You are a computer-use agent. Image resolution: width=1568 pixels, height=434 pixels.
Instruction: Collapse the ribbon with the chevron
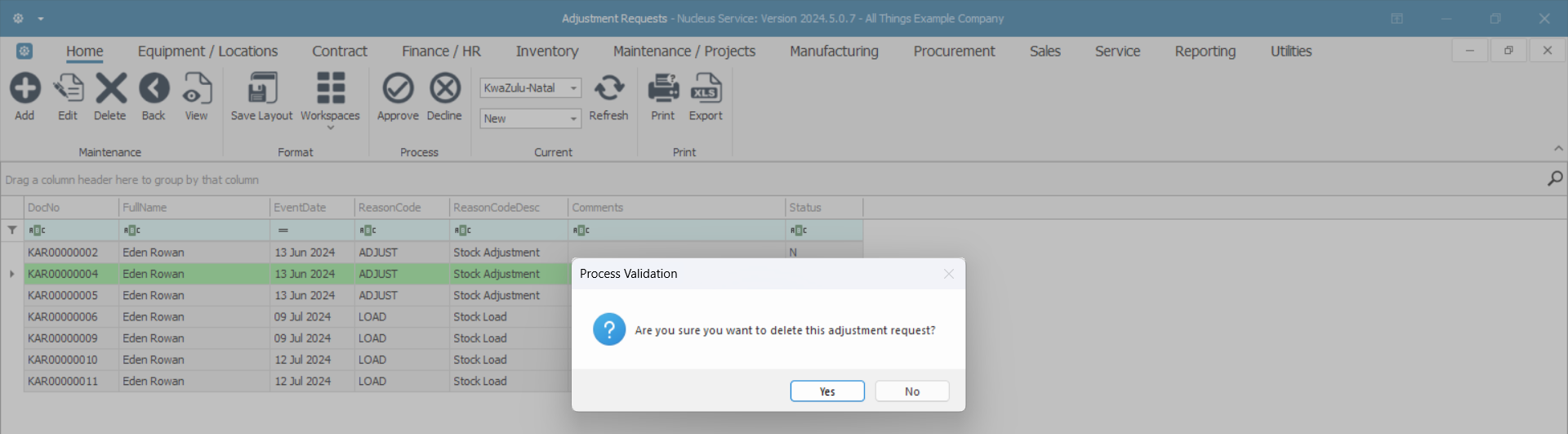click(1558, 149)
